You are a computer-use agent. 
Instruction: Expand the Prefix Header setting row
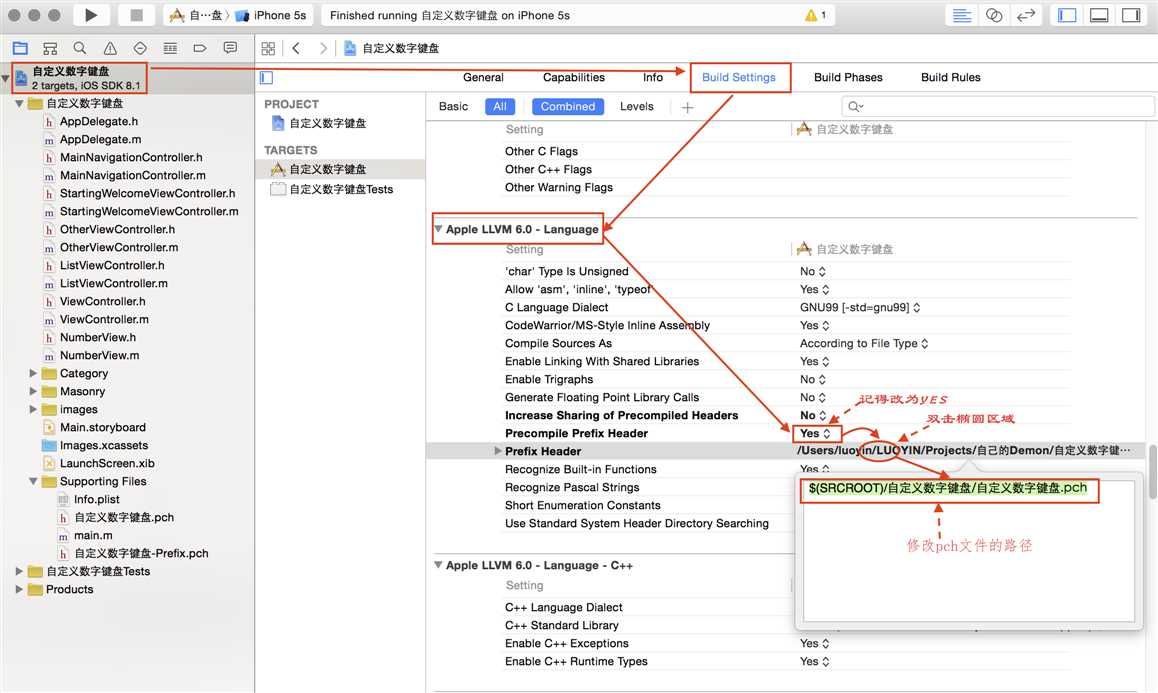coord(498,451)
